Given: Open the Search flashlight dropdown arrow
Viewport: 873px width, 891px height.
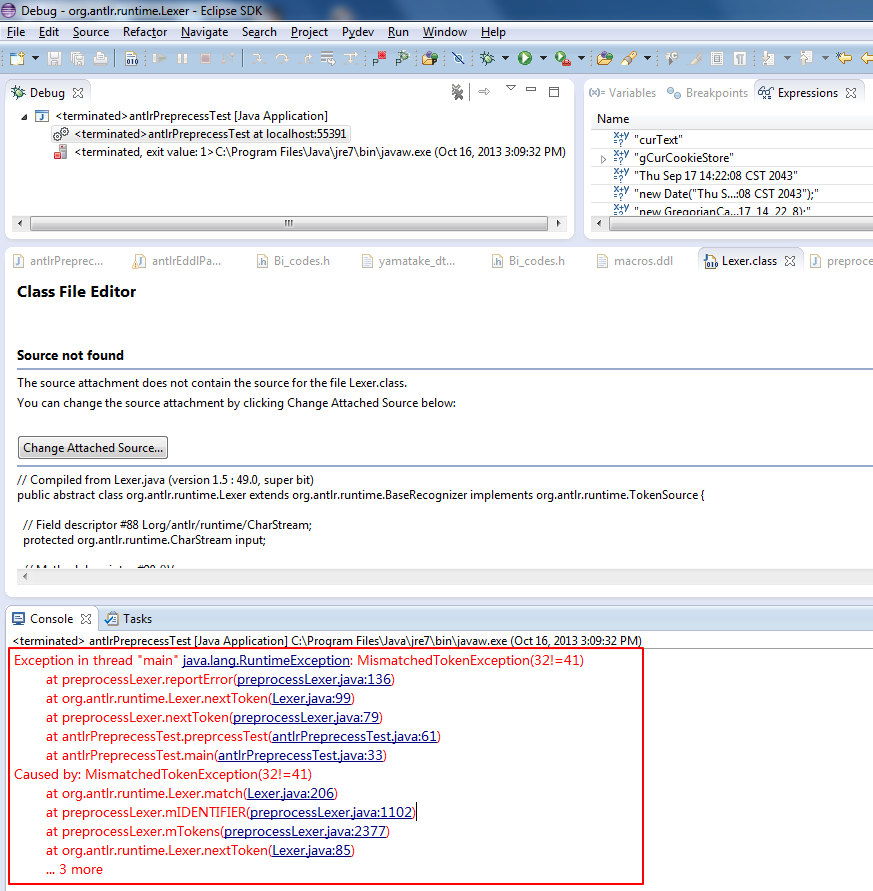Looking at the screenshot, I should [647, 58].
